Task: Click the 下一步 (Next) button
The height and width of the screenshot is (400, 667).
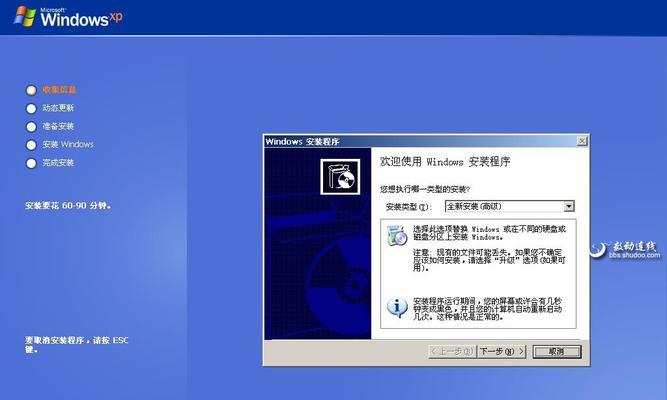Action: coord(501,352)
